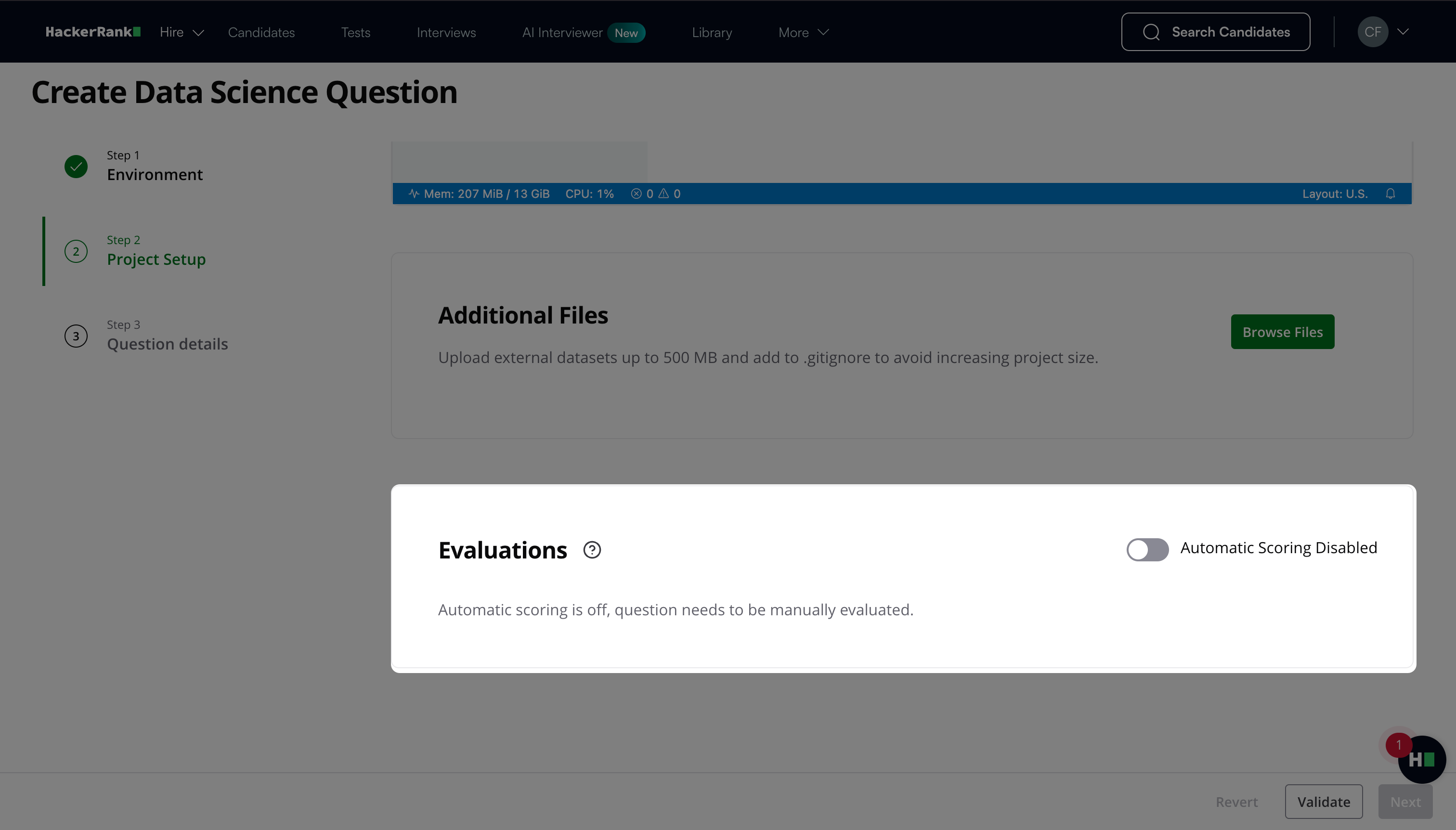
Task: Click the Revert button
Action: (x=1236, y=802)
